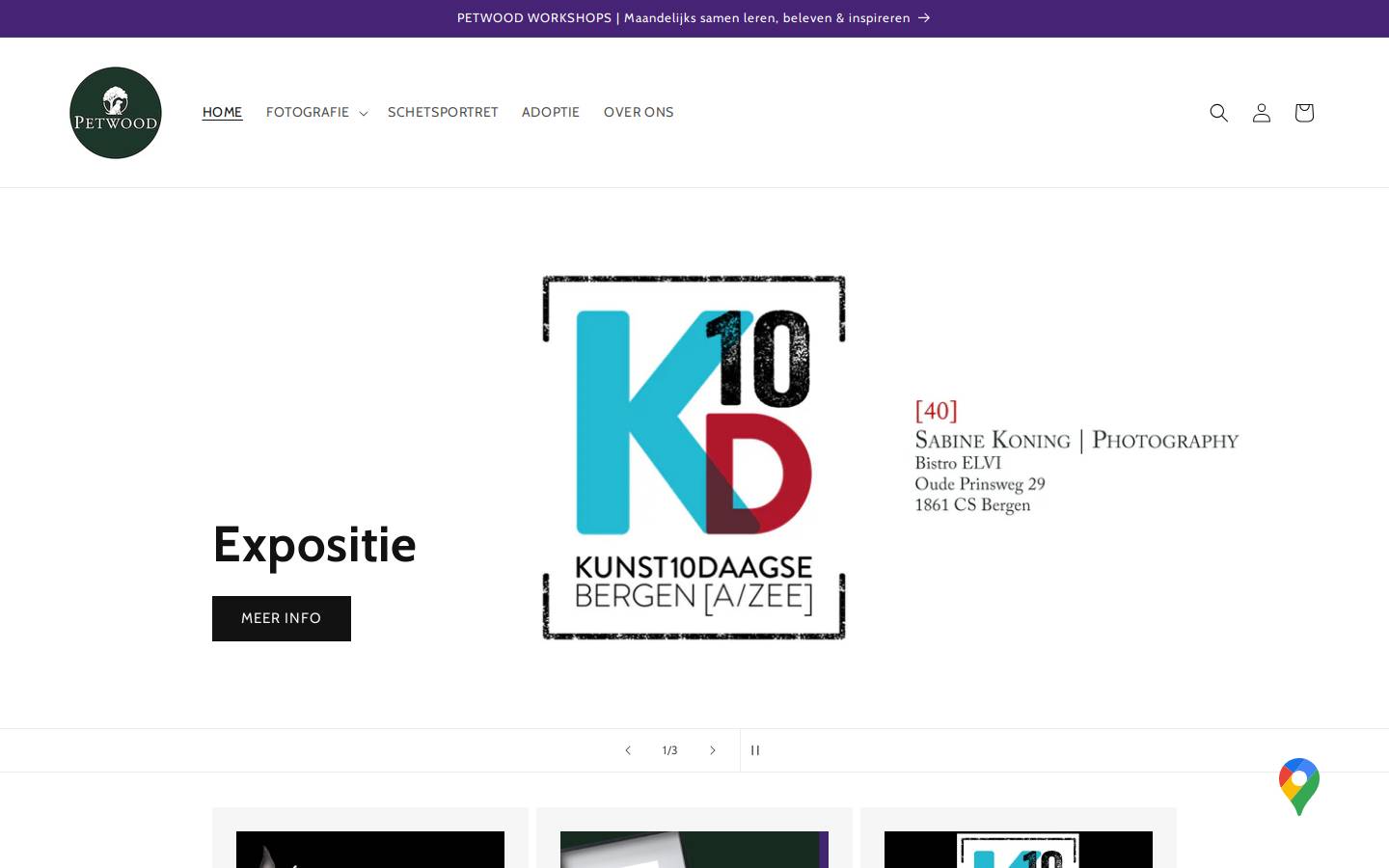Select the Home menu item
This screenshot has width=1389, height=868.
tap(222, 113)
